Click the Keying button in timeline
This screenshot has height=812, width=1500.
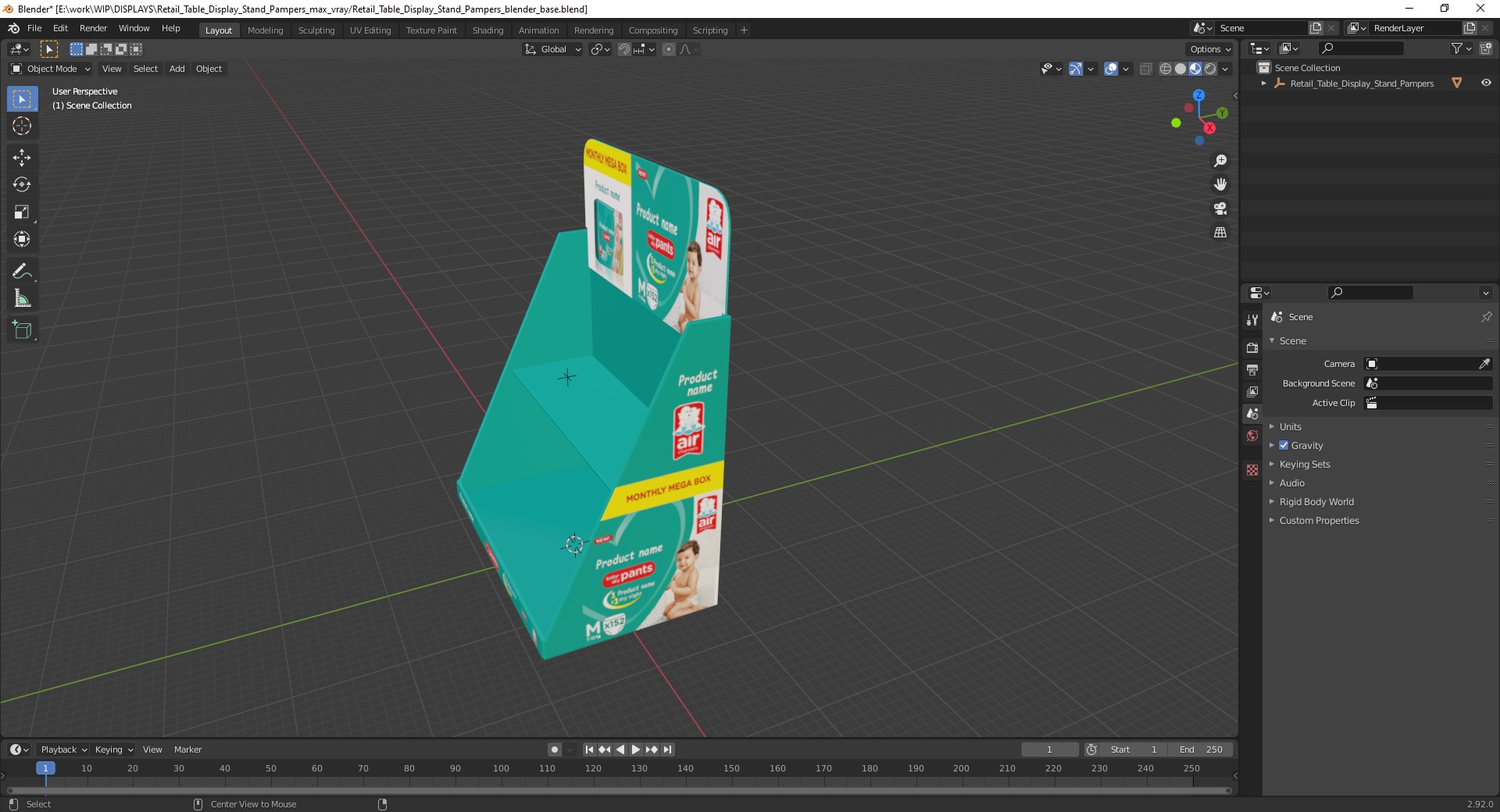point(114,750)
